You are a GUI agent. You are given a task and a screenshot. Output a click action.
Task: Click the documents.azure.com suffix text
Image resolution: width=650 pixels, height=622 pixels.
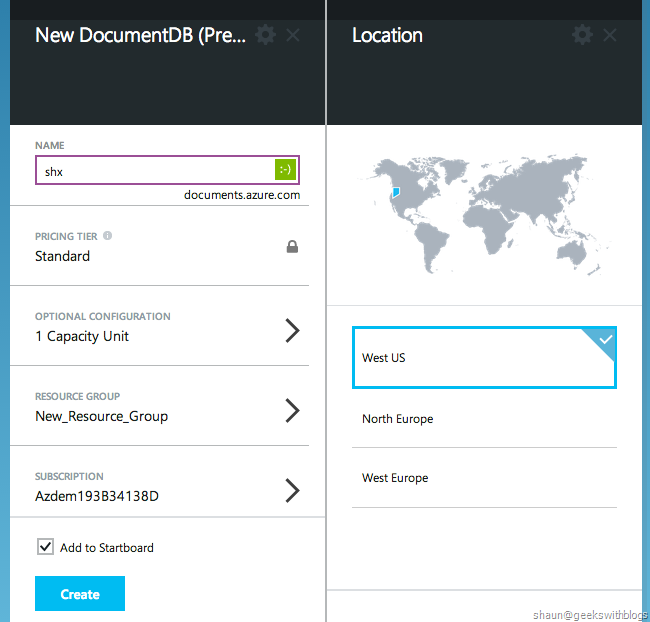[x=242, y=195]
